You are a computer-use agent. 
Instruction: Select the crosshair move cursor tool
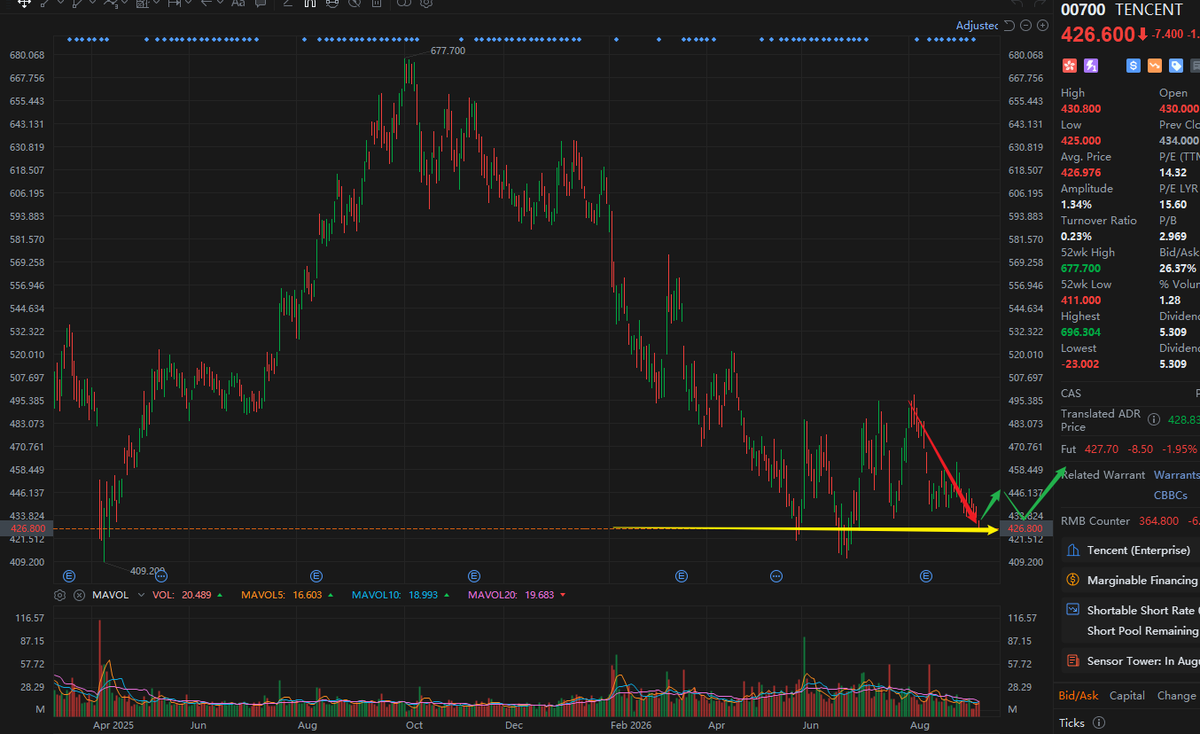point(24,3)
